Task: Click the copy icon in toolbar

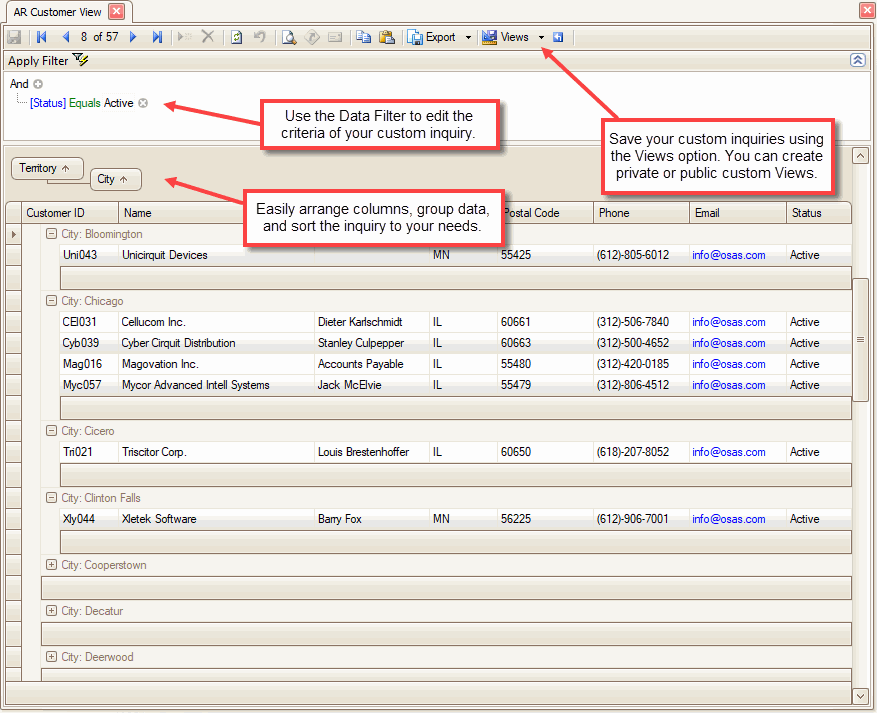Action: 363,37
